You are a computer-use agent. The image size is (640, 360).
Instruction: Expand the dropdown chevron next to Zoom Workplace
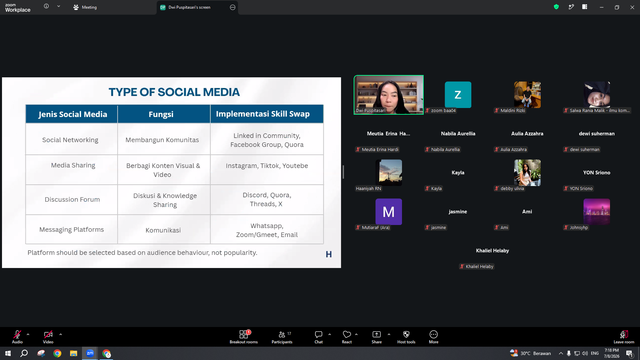58,7
